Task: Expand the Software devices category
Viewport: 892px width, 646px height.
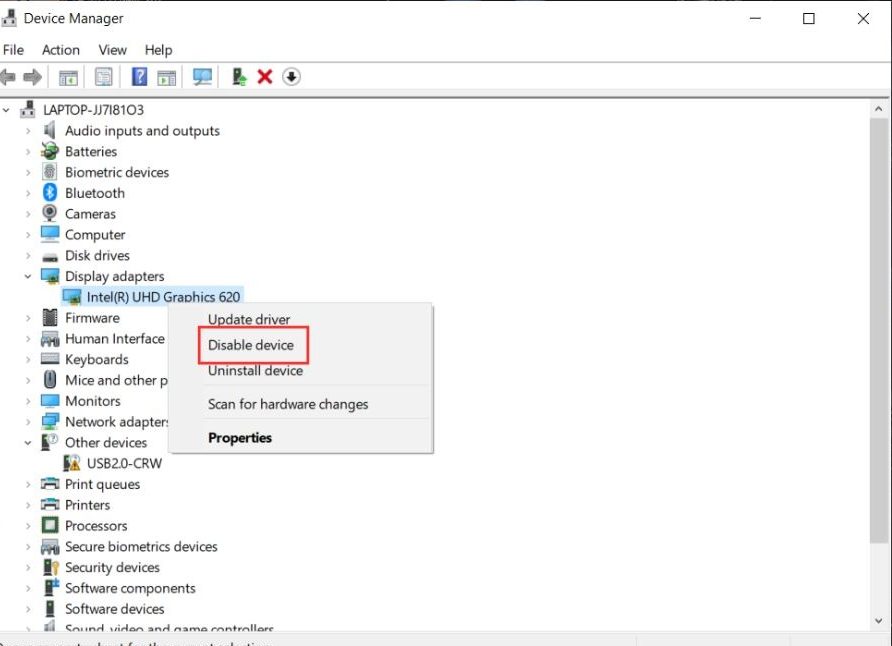Action: [x=28, y=609]
